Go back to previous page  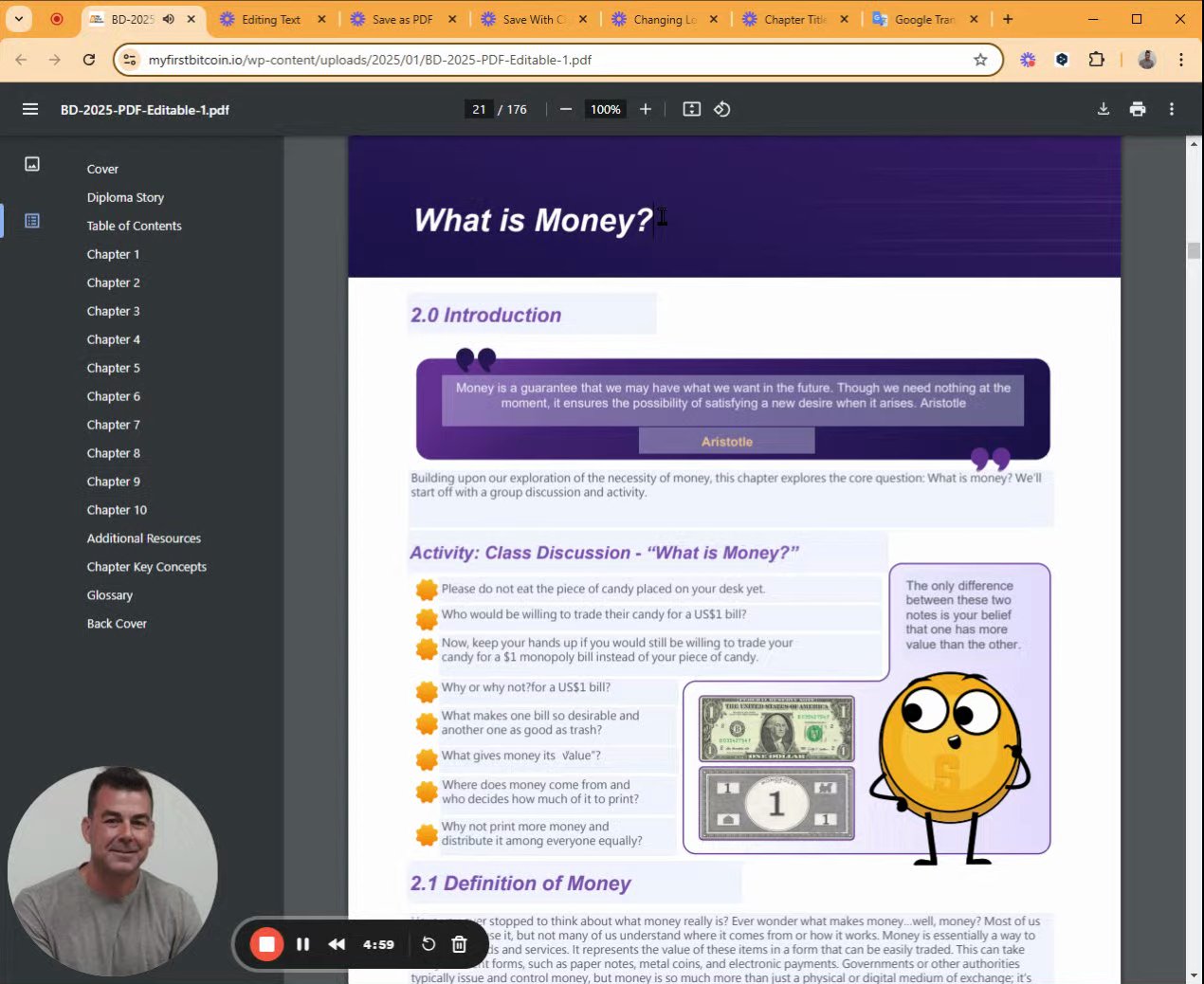21,60
